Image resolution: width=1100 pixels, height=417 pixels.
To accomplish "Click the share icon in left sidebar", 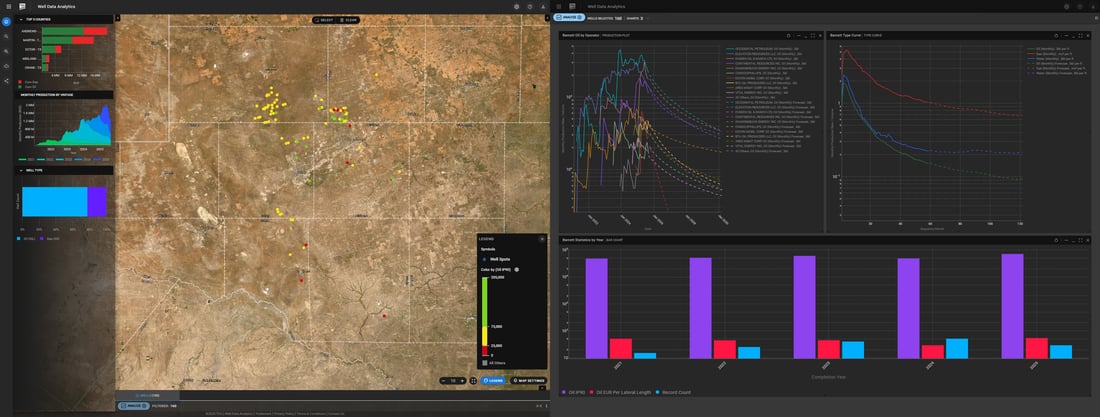I will 6,81.
